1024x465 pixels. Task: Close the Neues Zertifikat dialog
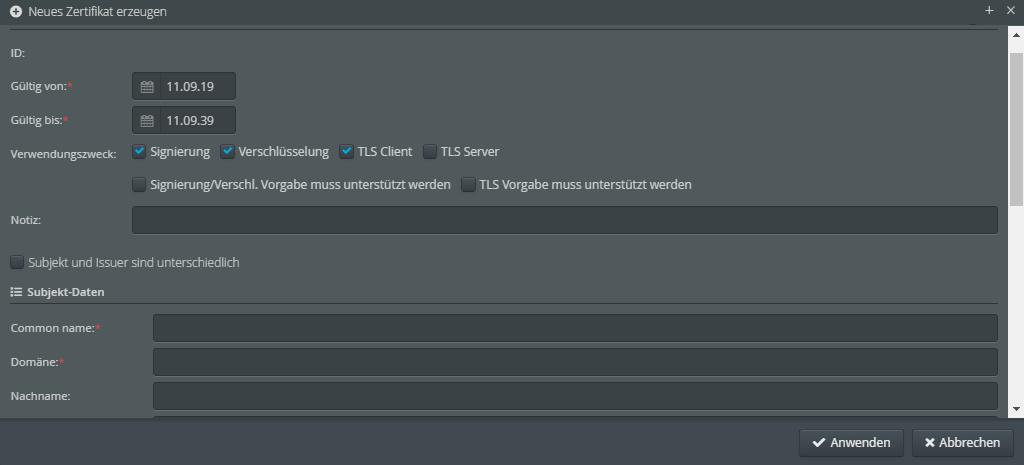1010,10
